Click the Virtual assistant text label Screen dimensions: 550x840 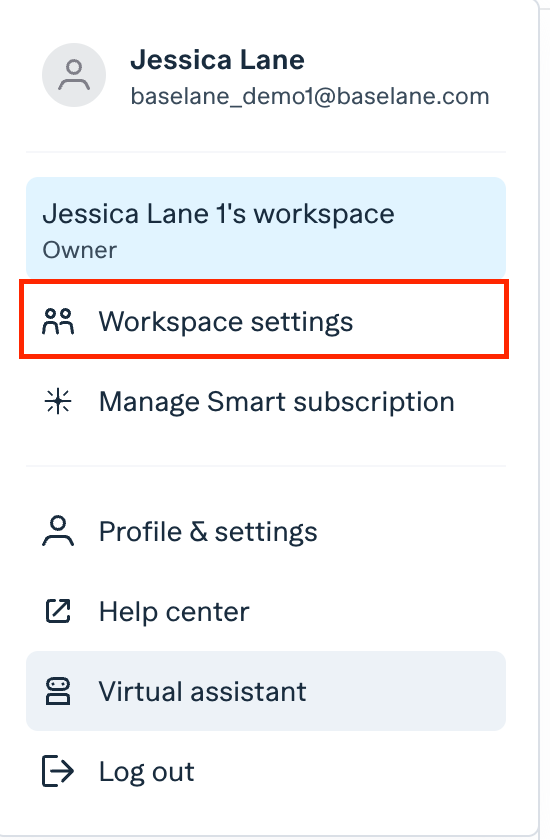[202, 691]
